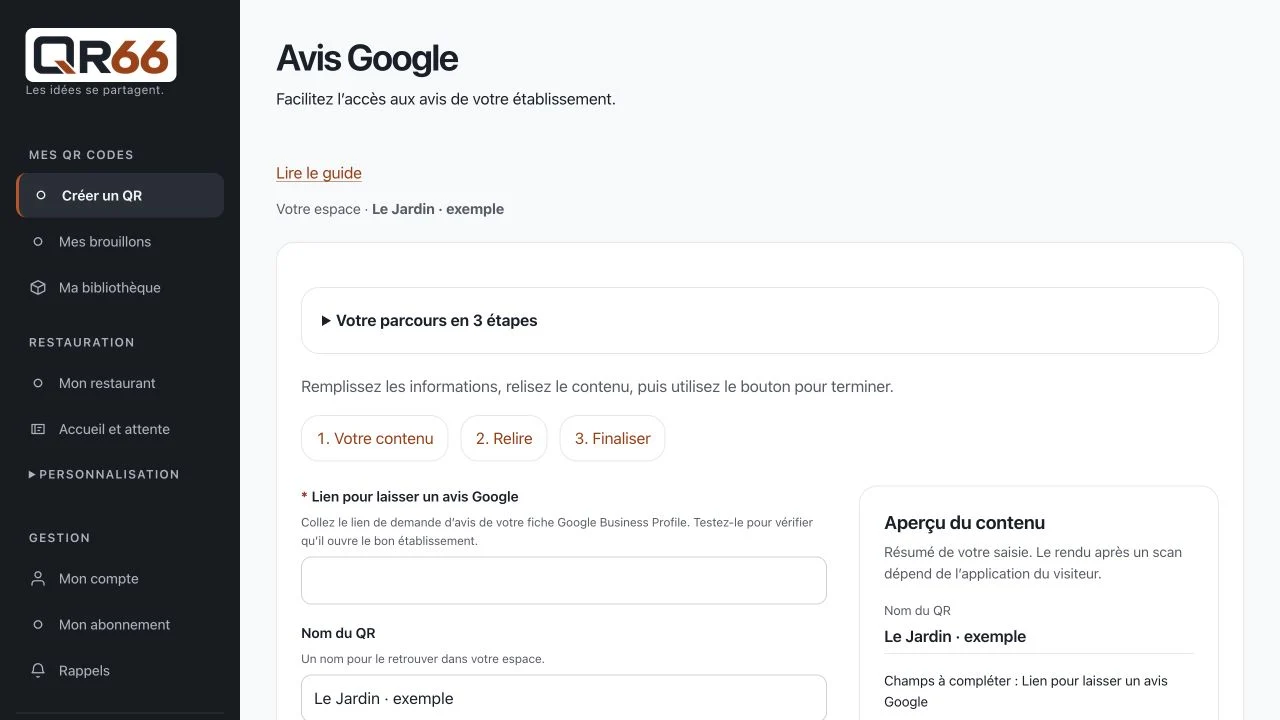Click the QR66 logo in the sidebar
Image resolution: width=1280 pixels, height=720 pixels.
click(x=101, y=55)
